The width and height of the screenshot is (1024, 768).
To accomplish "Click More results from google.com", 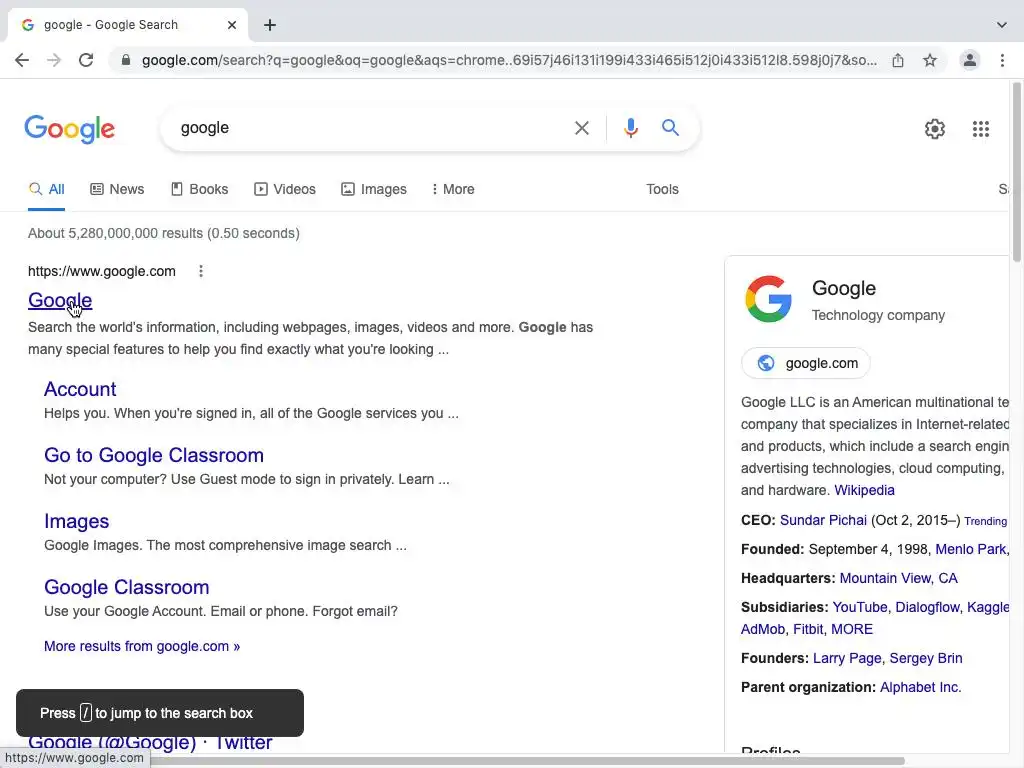I will pyautogui.click(x=142, y=646).
